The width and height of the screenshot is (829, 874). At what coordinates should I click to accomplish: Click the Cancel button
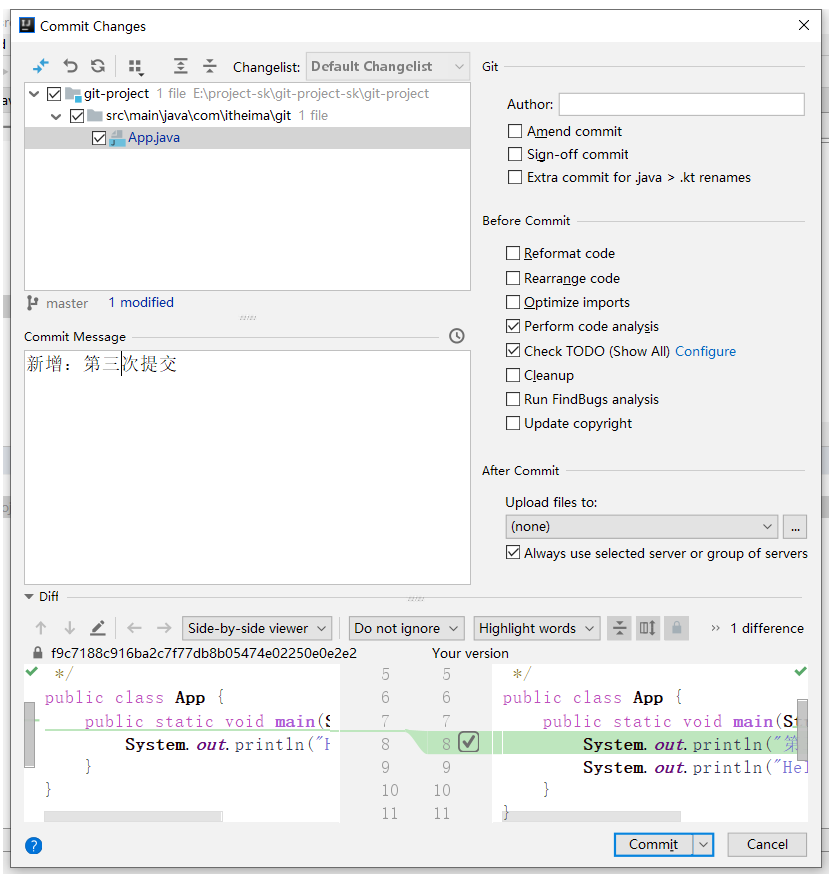pos(767,844)
